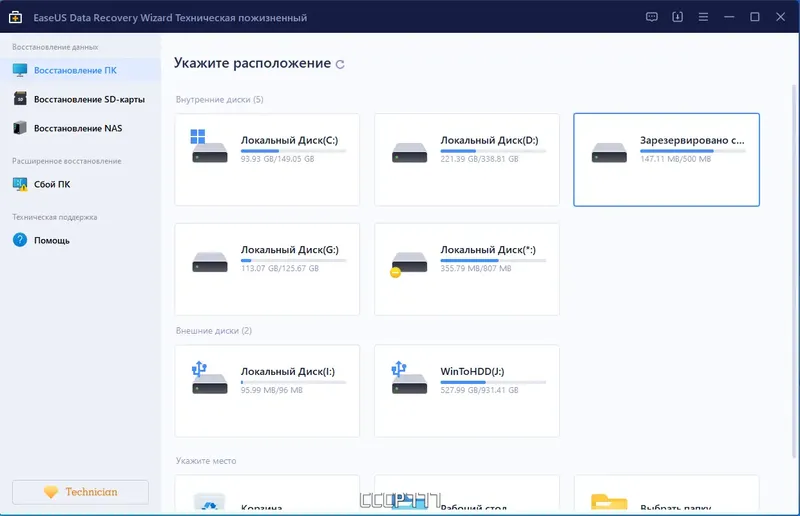Close the EaseUS window
Image resolution: width=800 pixels, height=516 pixels.
781,17
